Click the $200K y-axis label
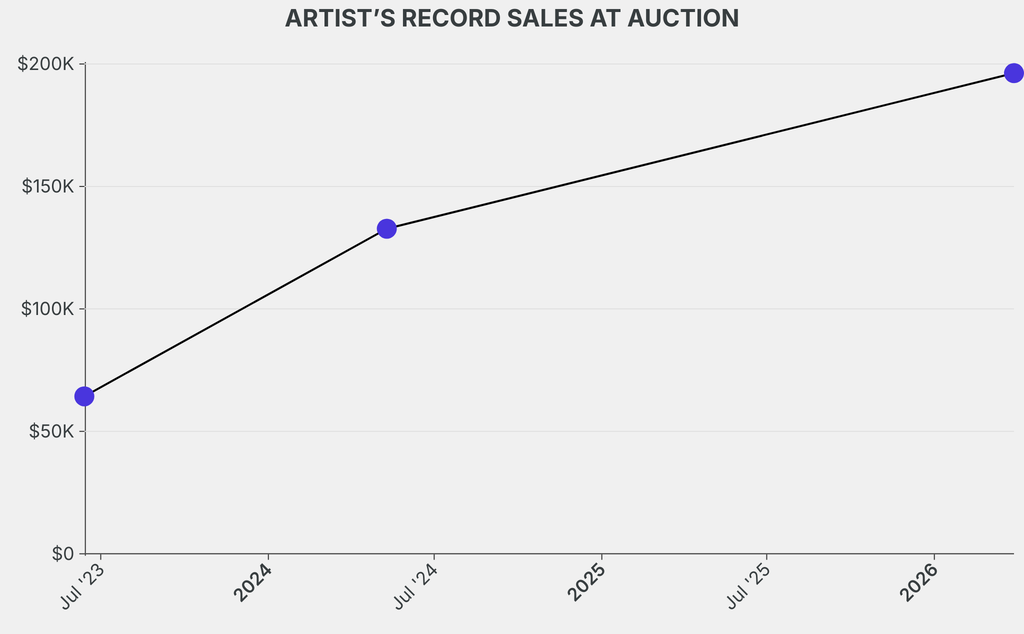Viewport: 1024px width, 634px height. (46, 64)
